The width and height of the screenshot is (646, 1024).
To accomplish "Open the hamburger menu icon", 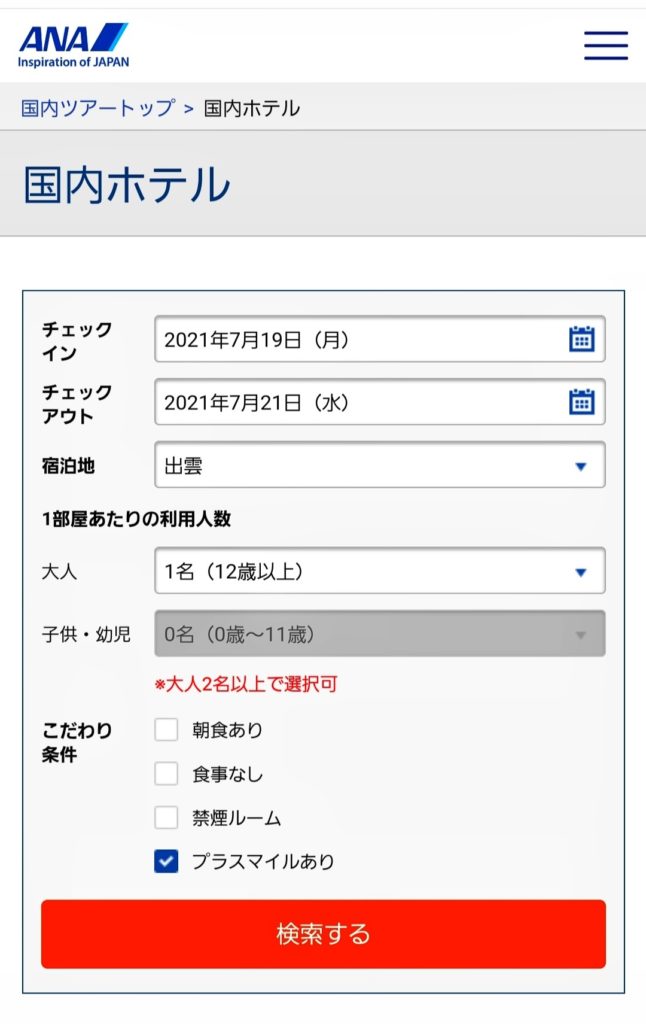I will pos(606,45).
